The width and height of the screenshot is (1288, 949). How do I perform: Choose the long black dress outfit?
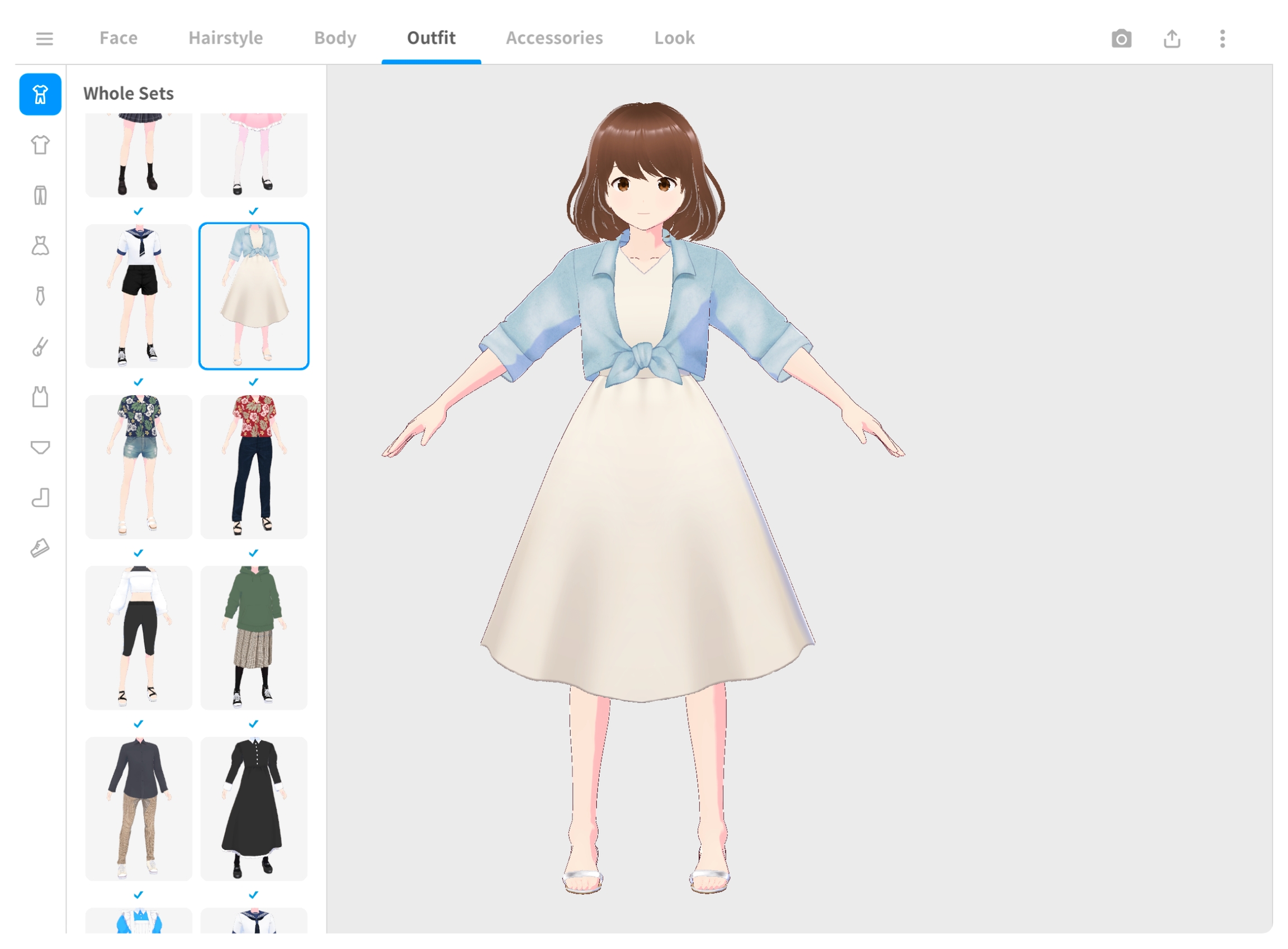coord(253,808)
